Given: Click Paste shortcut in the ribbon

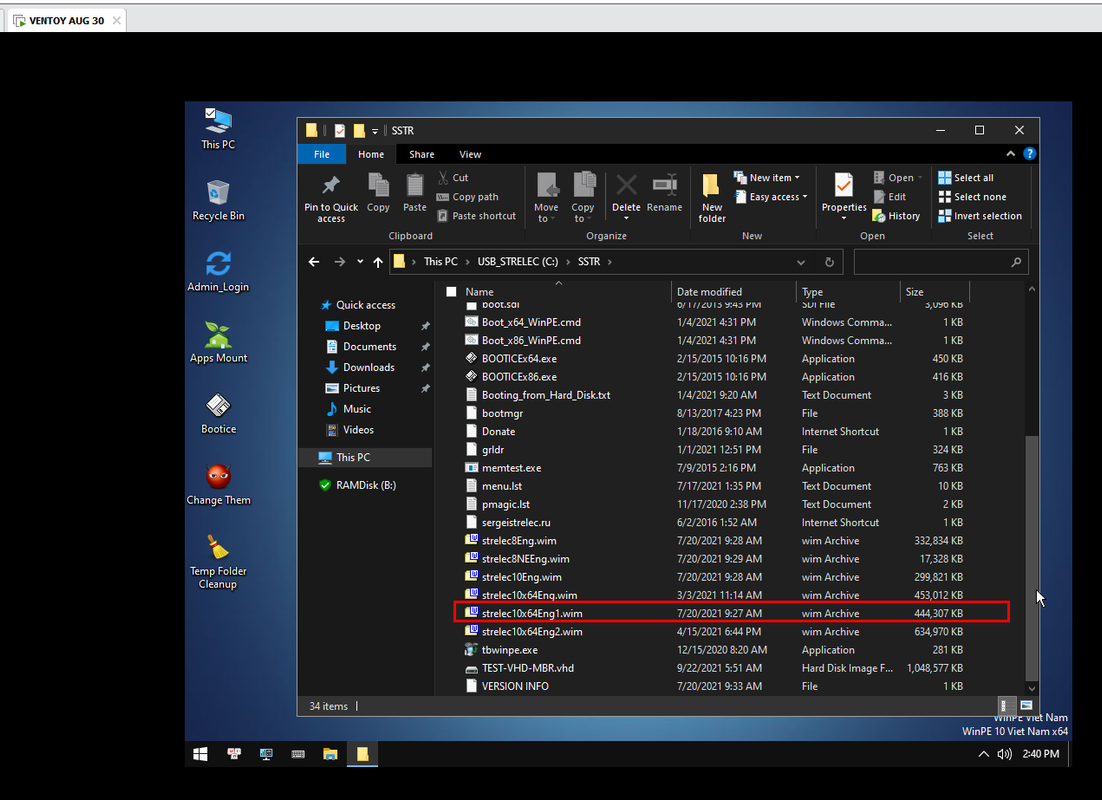Looking at the screenshot, I should click(x=477, y=216).
